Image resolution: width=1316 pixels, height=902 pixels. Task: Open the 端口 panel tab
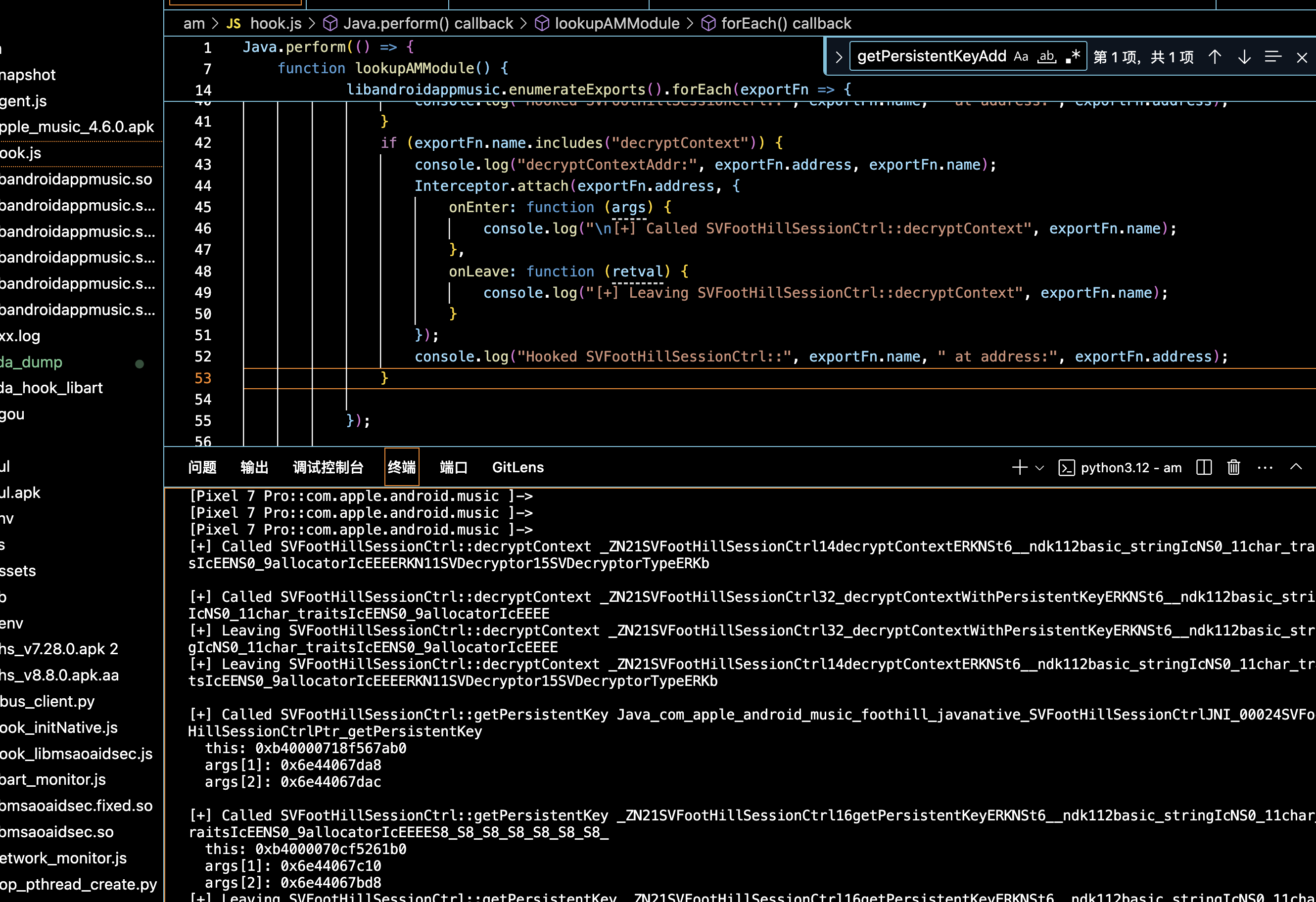(x=454, y=467)
